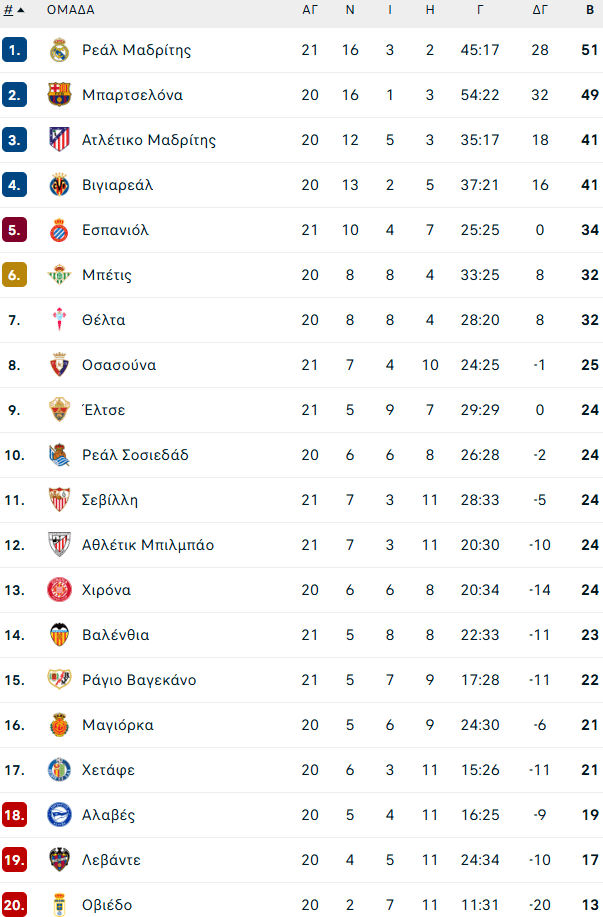The height and width of the screenshot is (917, 603).
Task: Open the Ρεάλ Σοσιεδάδ team link
Action: point(135,455)
